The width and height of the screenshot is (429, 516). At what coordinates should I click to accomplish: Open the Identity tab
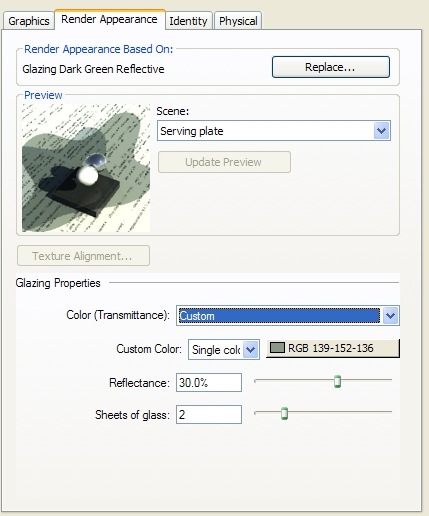188,21
